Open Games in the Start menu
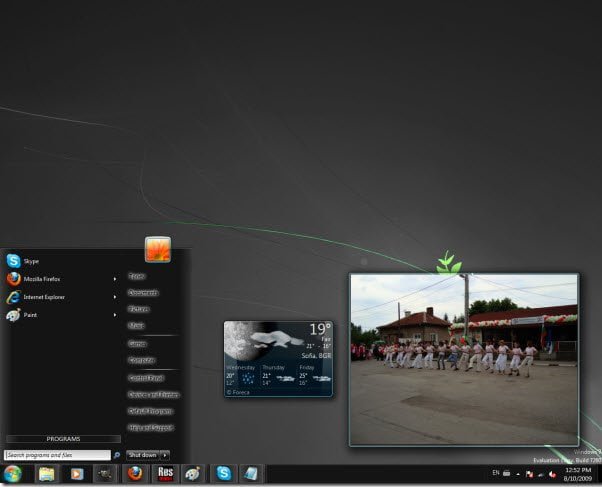 [137, 344]
